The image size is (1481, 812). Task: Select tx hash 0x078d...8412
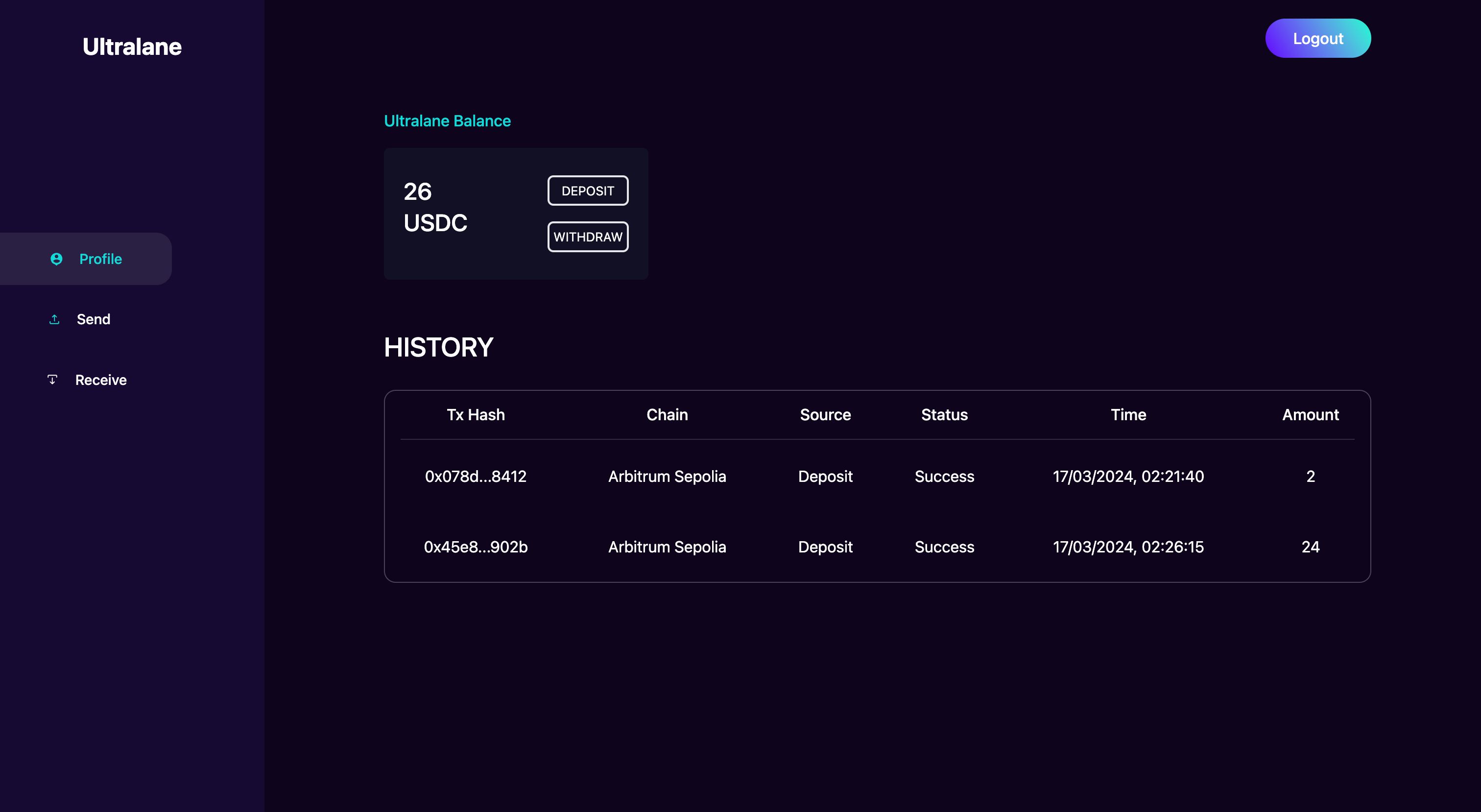(476, 476)
